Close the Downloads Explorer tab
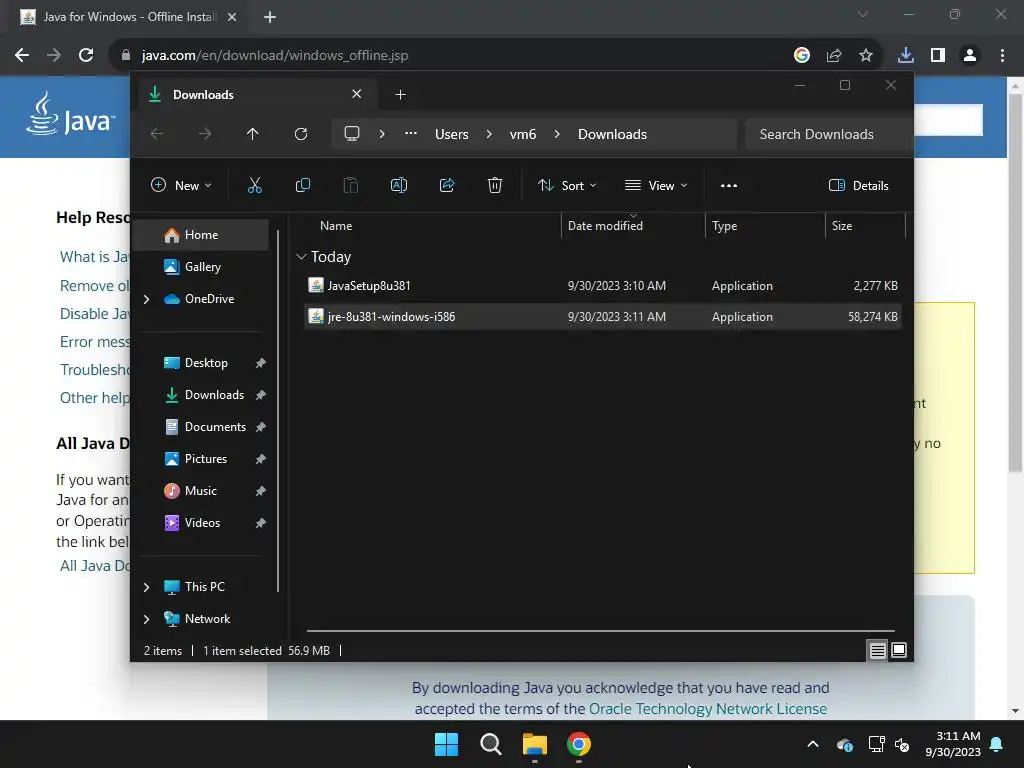Screen dimensions: 1024x768 pyautogui.click(x=357, y=94)
